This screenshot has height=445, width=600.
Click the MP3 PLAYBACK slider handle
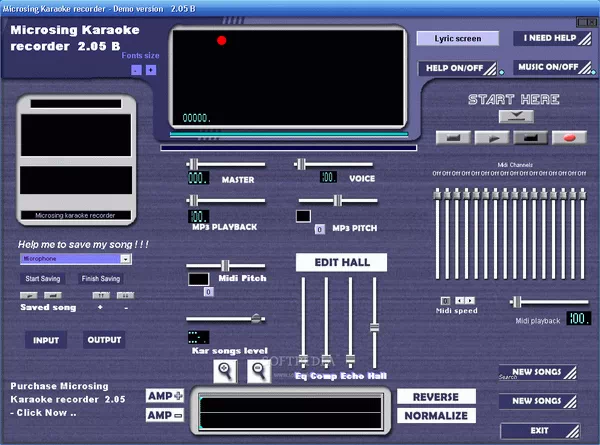(194, 200)
